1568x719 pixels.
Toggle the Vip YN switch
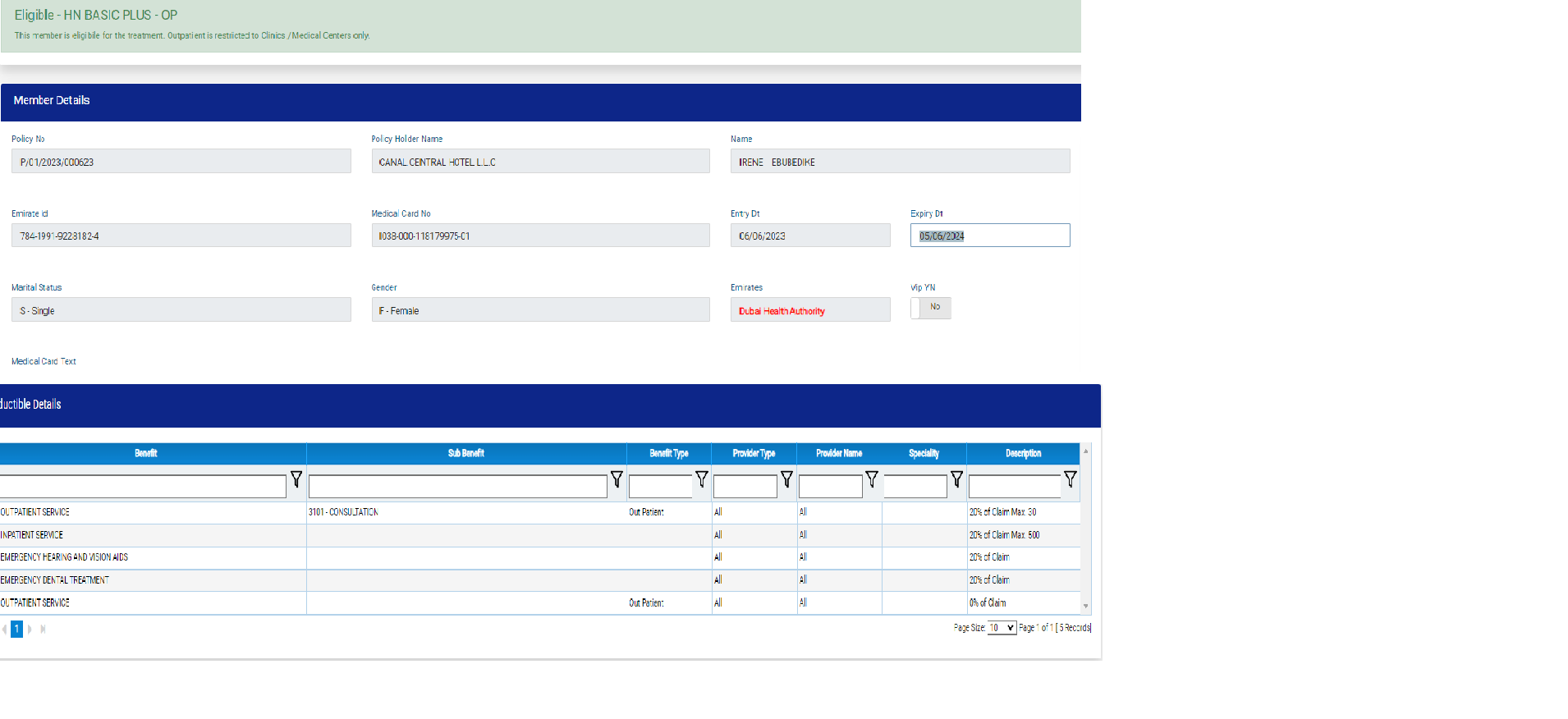[930, 308]
